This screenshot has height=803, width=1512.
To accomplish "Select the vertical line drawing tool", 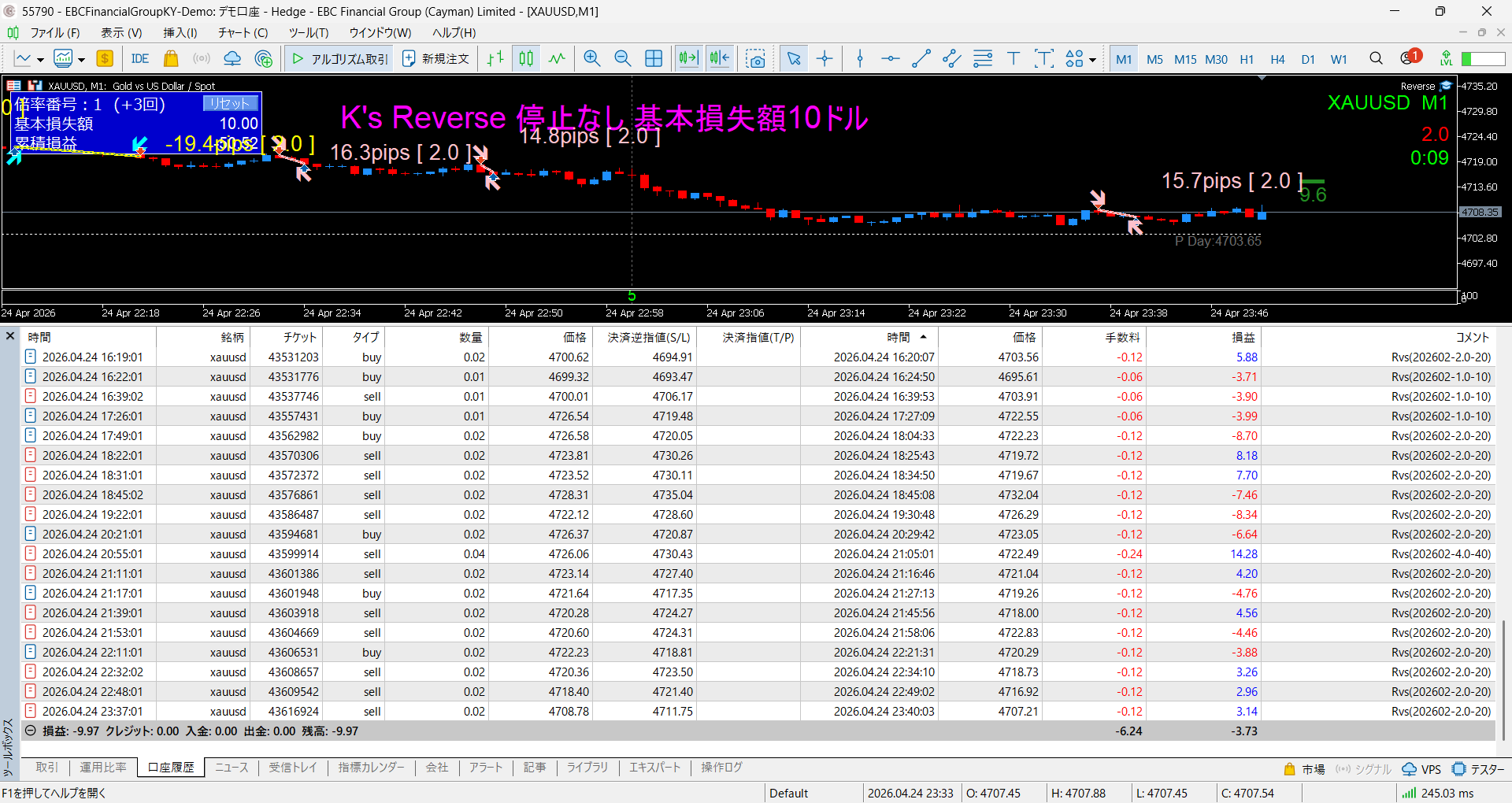I will tap(860, 59).
